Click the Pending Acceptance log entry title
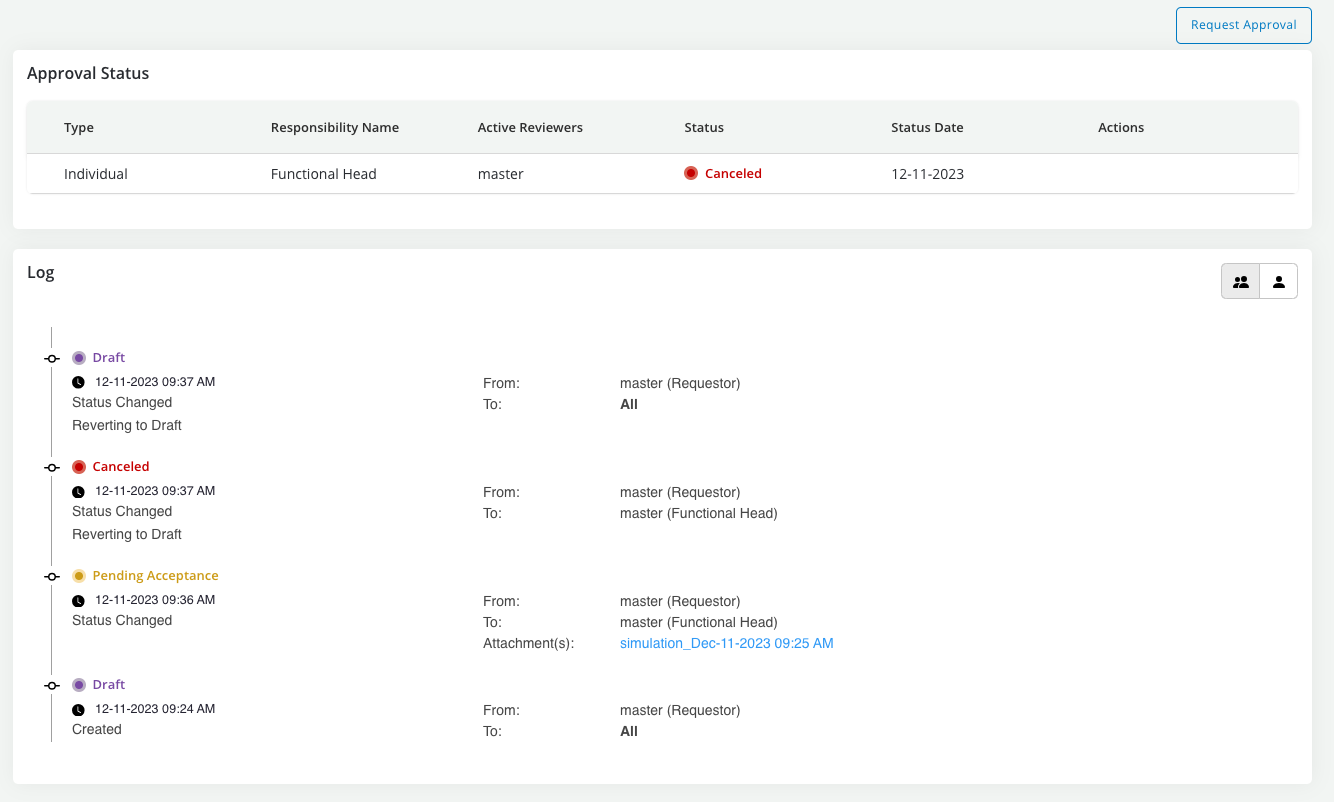Viewport: 1334px width, 802px height. pos(155,576)
